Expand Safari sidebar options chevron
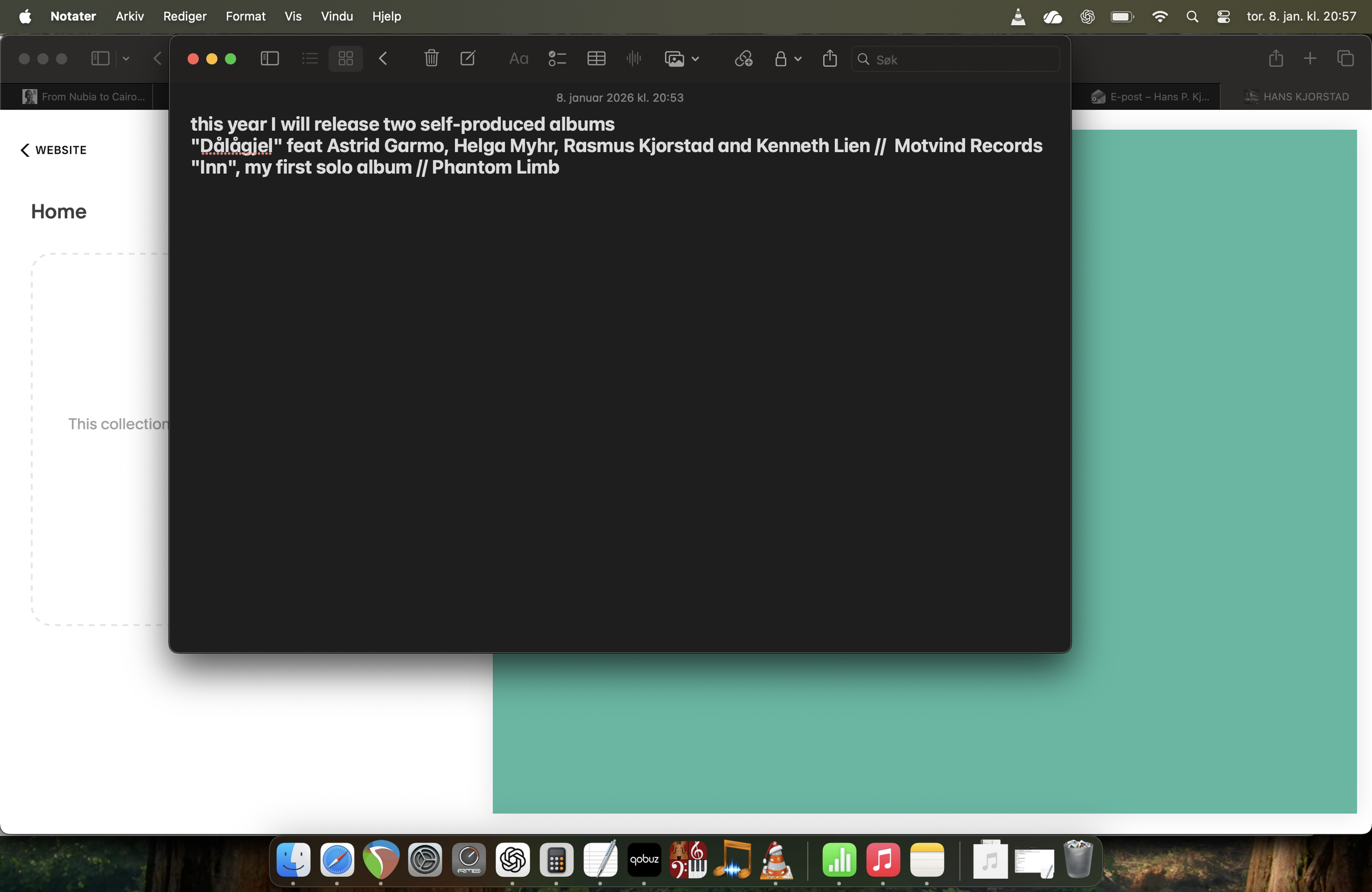The width and height of the screenshot is (1372, 892). pos(126,59)
